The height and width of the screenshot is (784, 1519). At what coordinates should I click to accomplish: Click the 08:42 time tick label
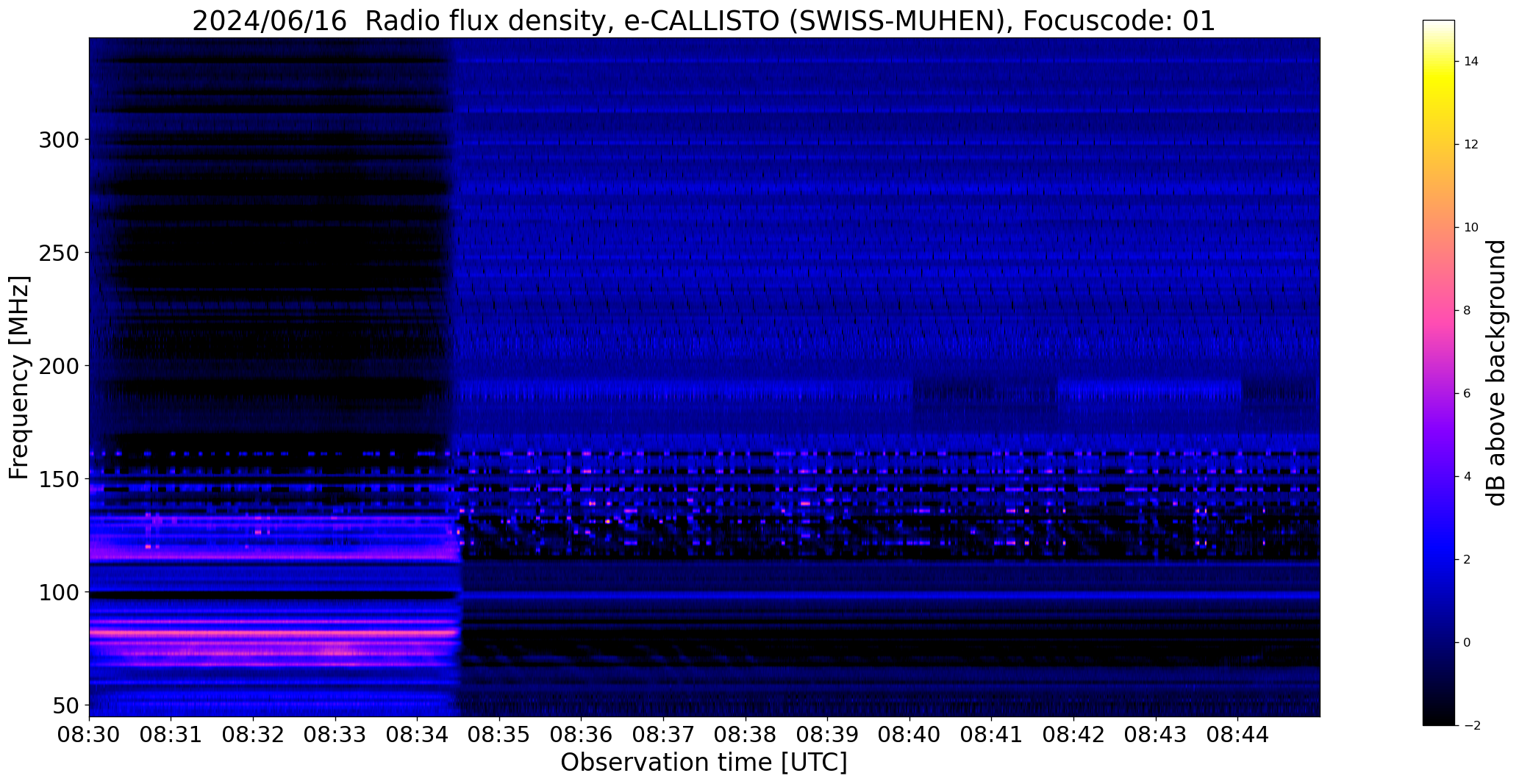[1073, 734]
